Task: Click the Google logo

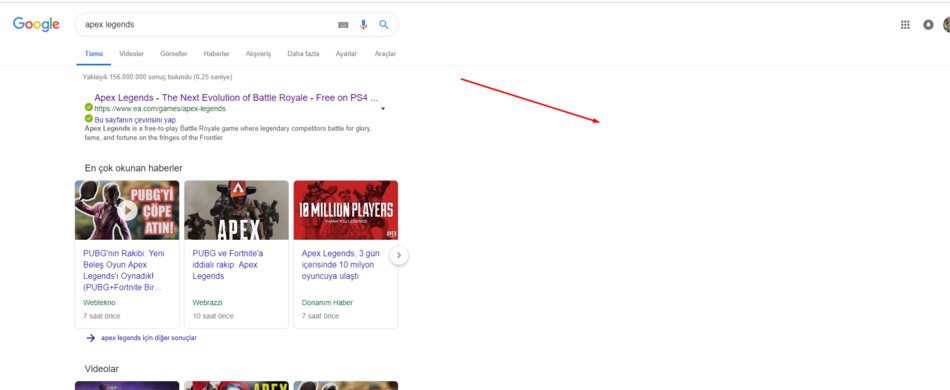Action: (36, 24)
